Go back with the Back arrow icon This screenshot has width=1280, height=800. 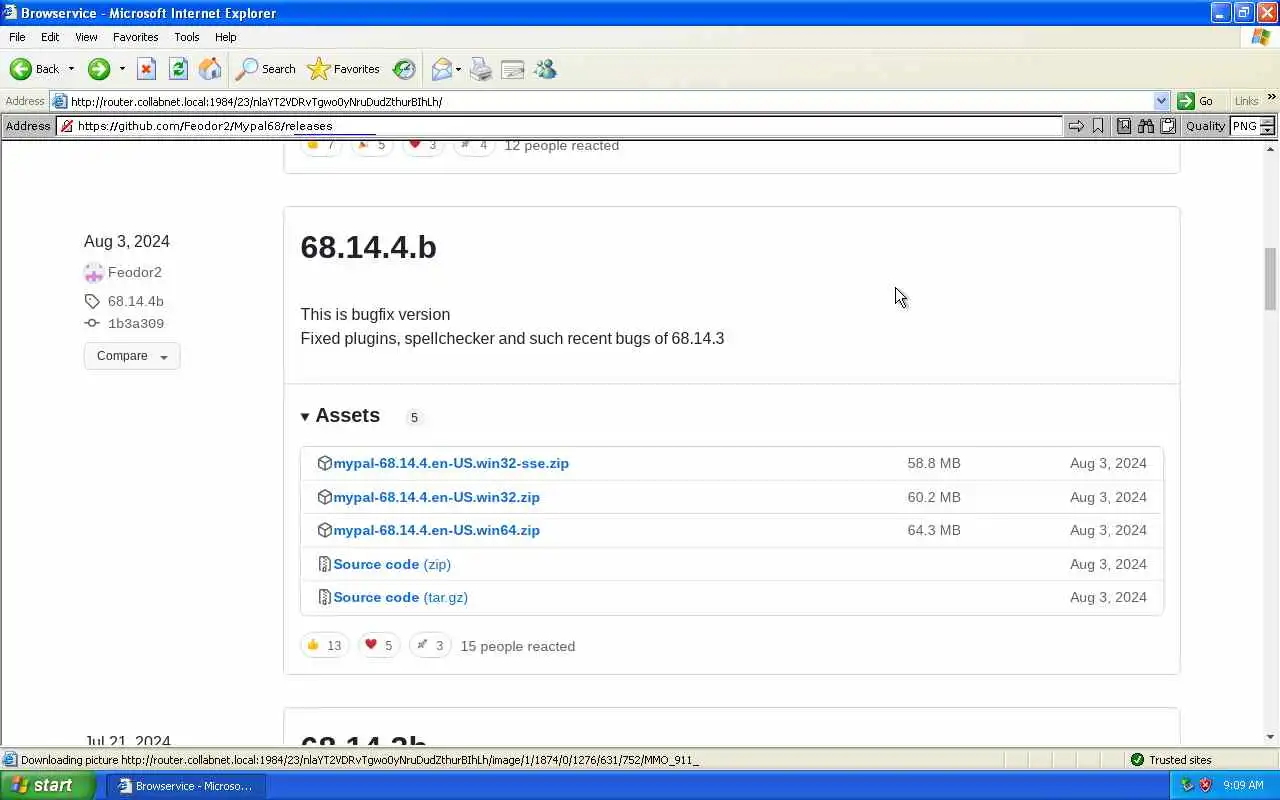click(21, 69)
